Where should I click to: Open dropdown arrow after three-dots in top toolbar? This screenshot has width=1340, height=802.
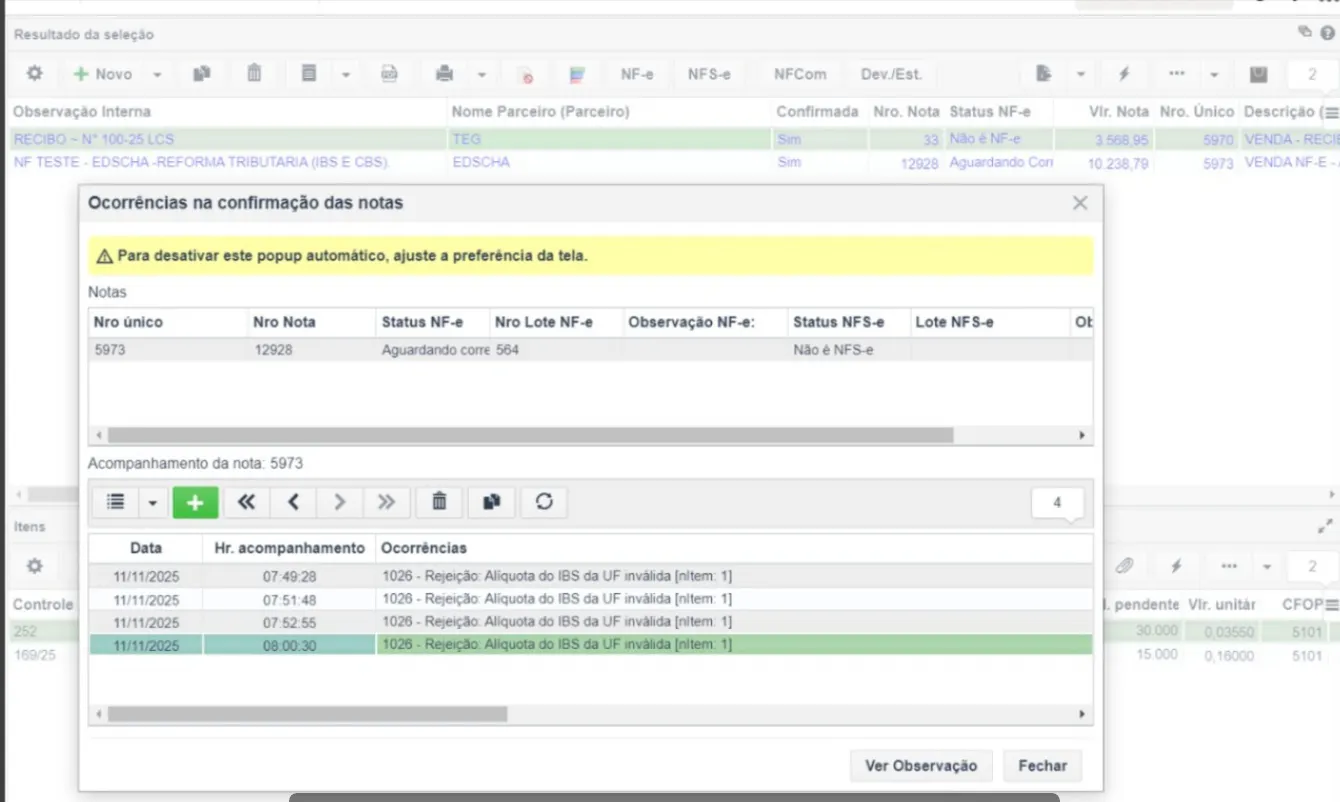pos(1214,75)
